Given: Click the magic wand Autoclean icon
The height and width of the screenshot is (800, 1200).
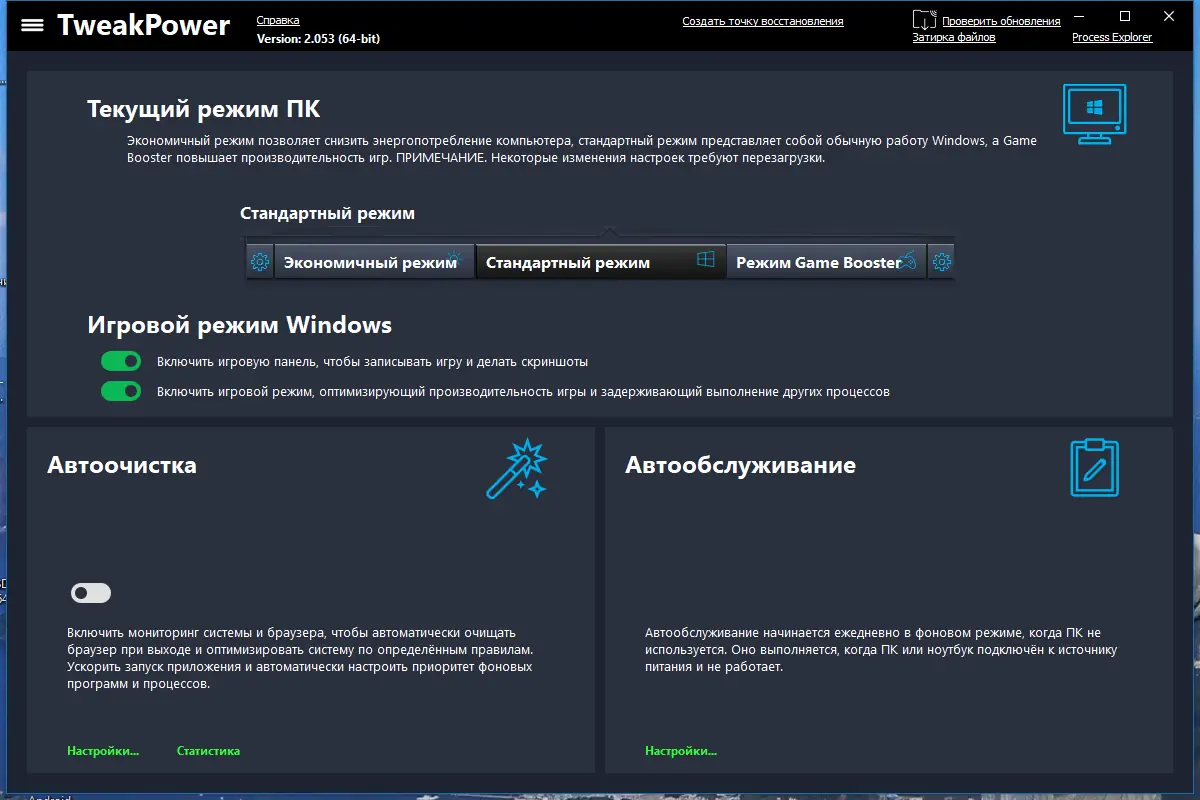Looking at the screenshot, I should pos(517,468).
